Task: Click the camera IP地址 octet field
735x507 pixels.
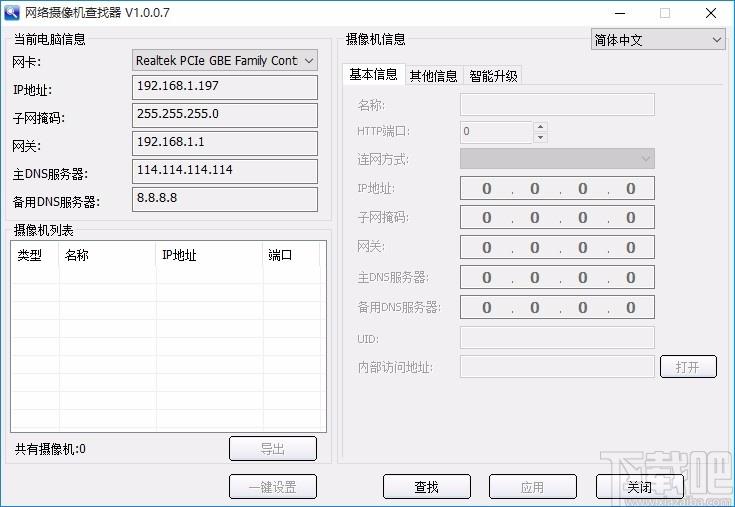Action: point(557,188)
